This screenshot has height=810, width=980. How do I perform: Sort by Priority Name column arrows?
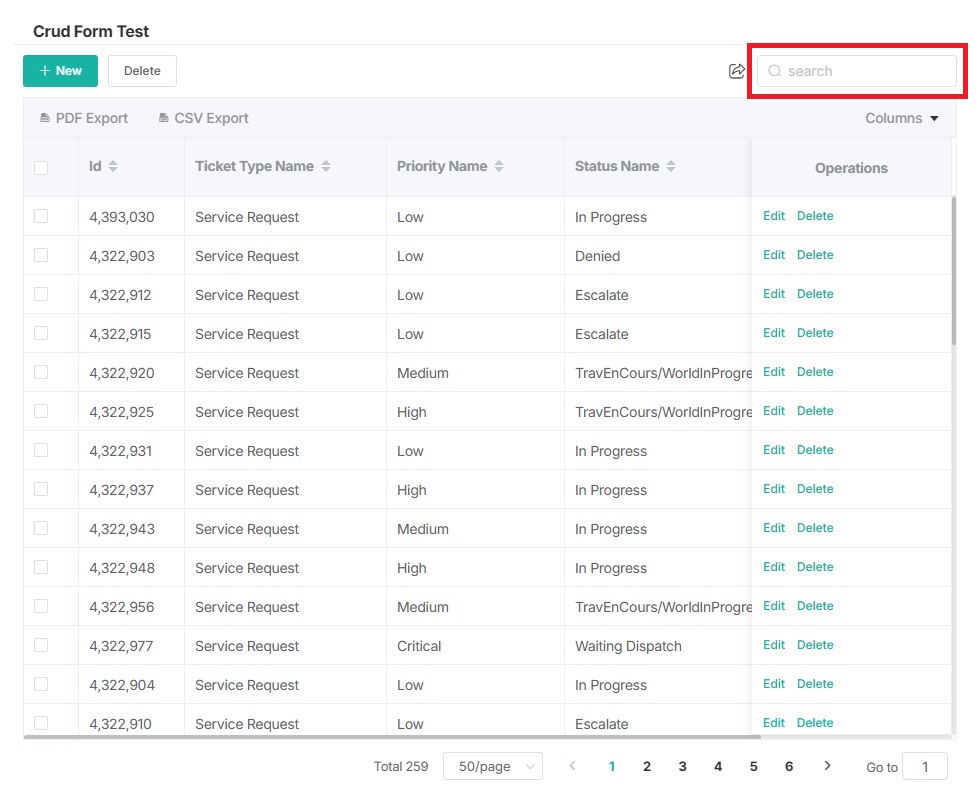coord(499,166)
